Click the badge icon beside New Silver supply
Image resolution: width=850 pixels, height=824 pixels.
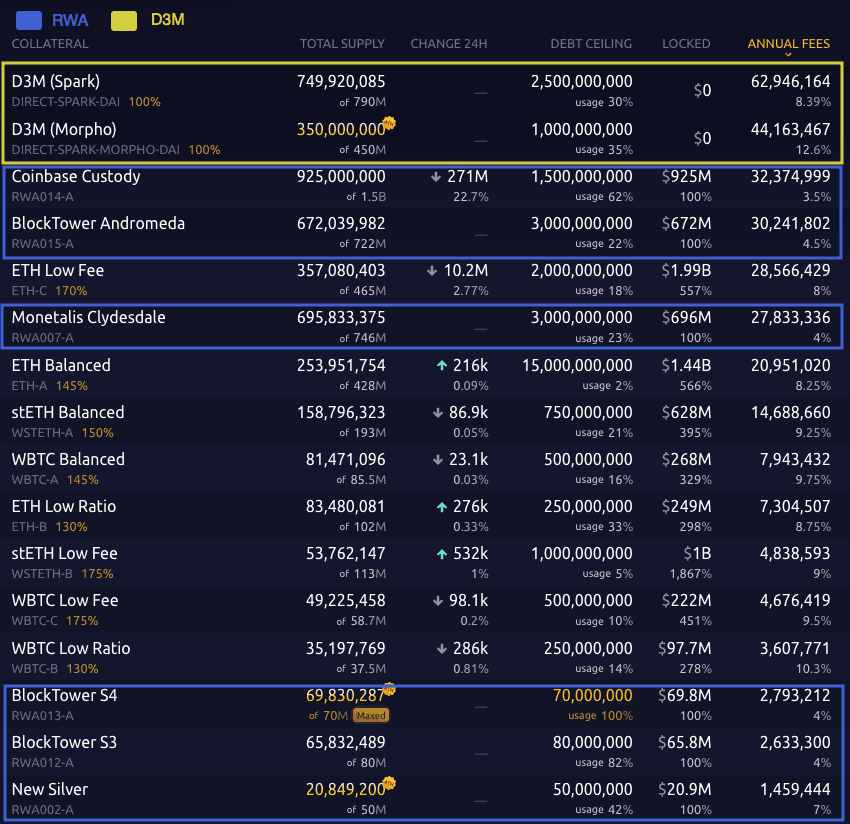(391, 783)
